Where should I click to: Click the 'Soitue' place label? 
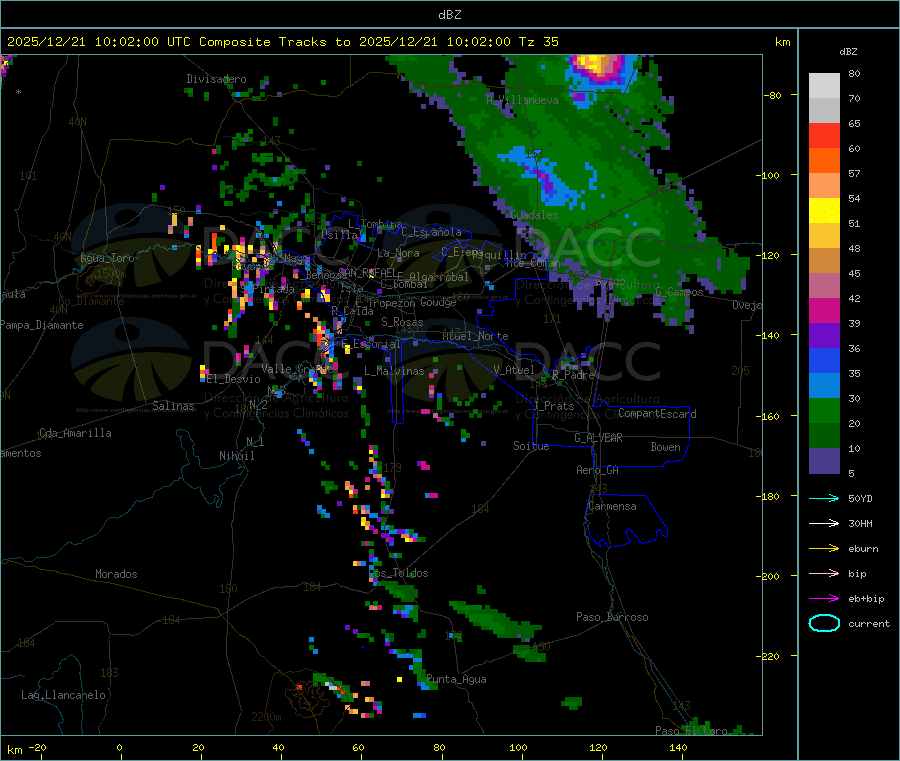click(531, 446)
